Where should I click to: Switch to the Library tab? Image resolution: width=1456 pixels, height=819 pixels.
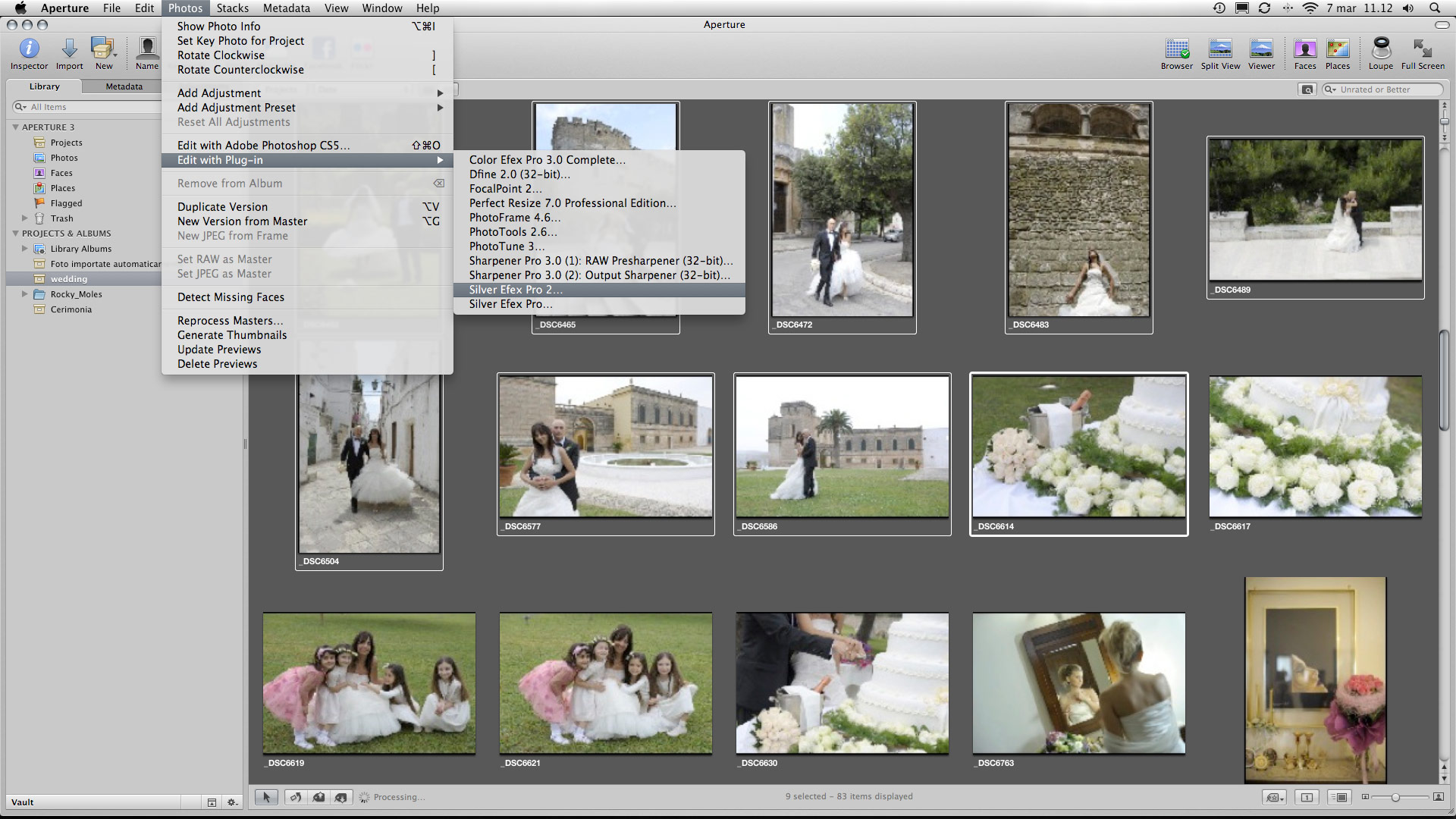pos(44,86)
